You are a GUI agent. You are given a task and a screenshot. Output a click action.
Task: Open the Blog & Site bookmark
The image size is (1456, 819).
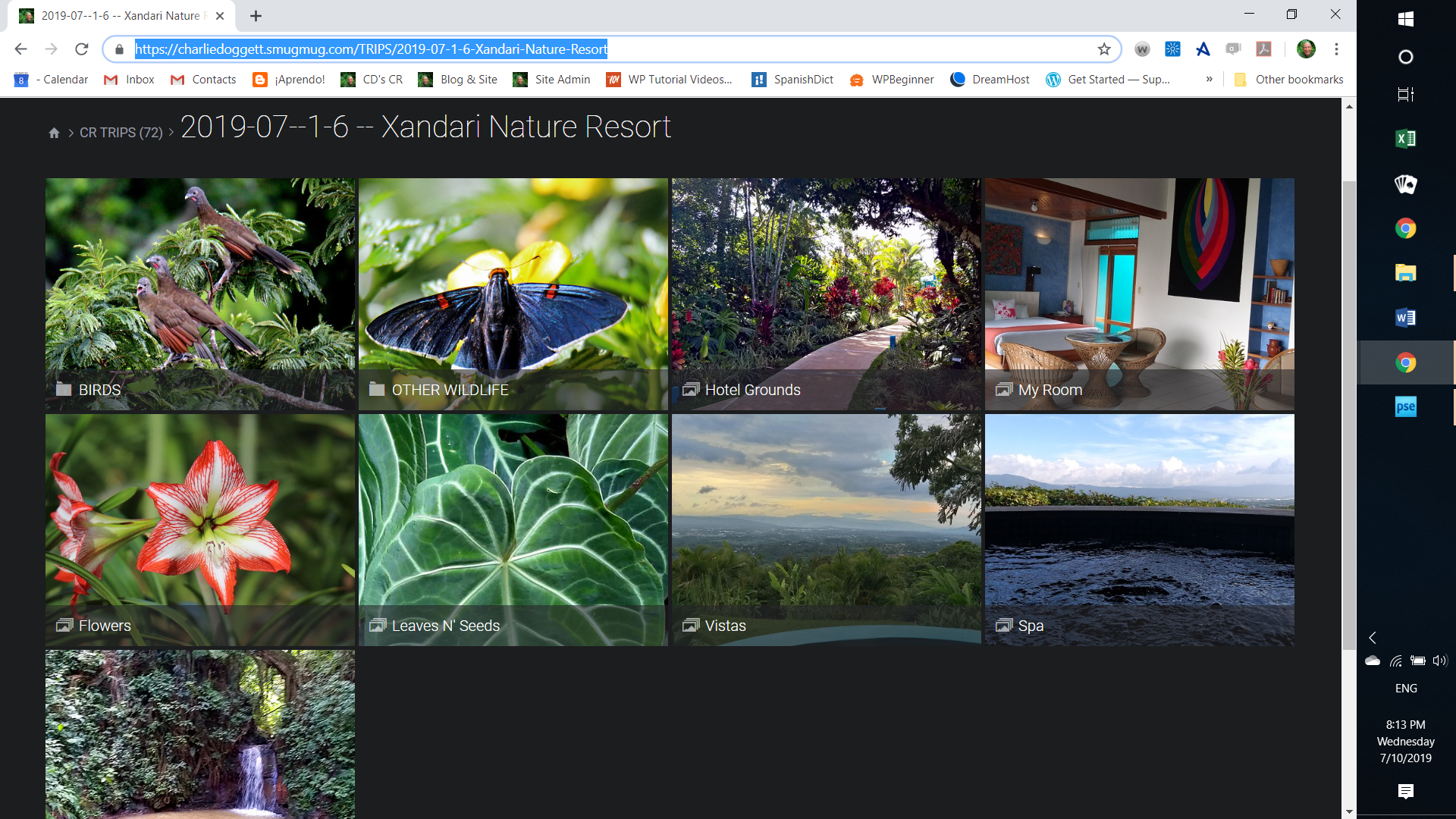tap(458, 80)
